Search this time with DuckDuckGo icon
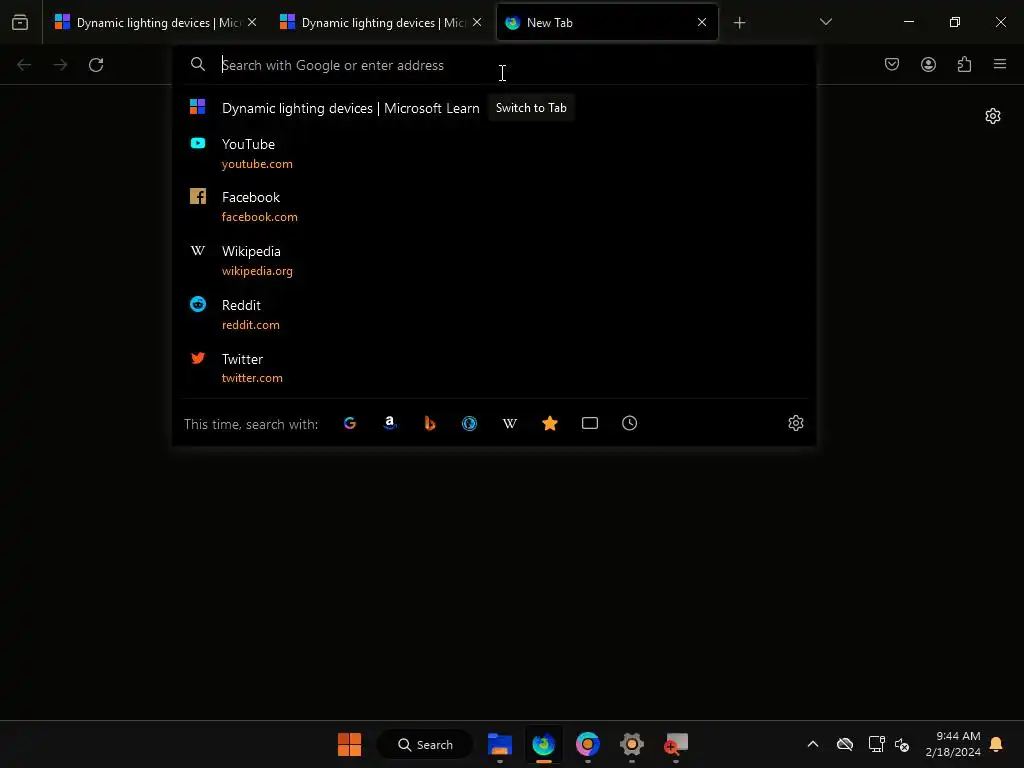 click(470, 423)
